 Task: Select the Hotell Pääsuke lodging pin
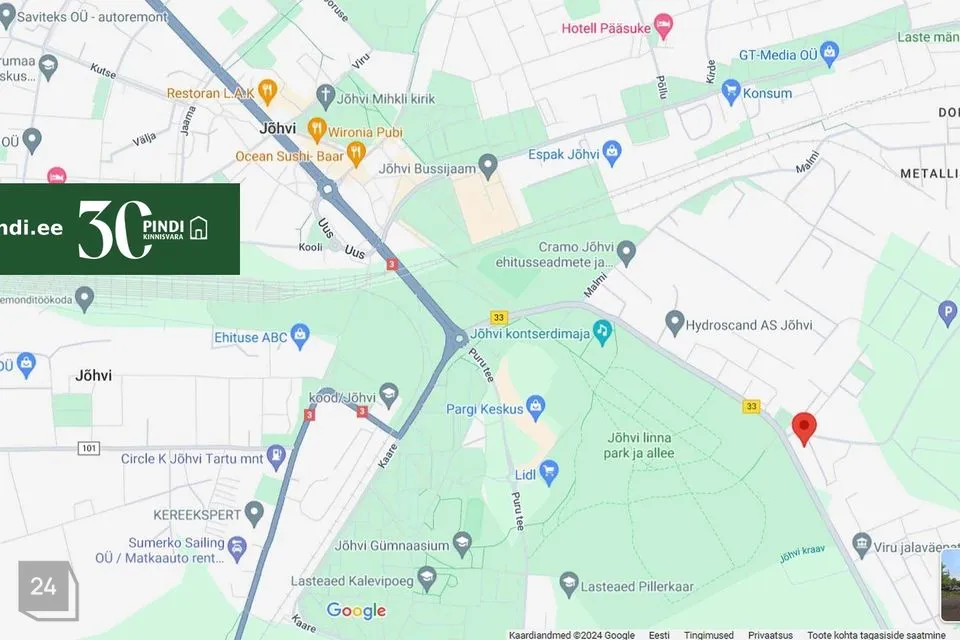[663, 26]
